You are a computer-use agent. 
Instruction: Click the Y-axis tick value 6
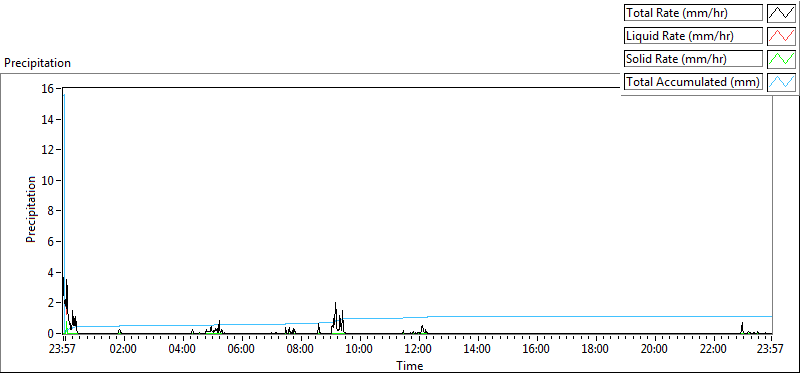(51, 242)
